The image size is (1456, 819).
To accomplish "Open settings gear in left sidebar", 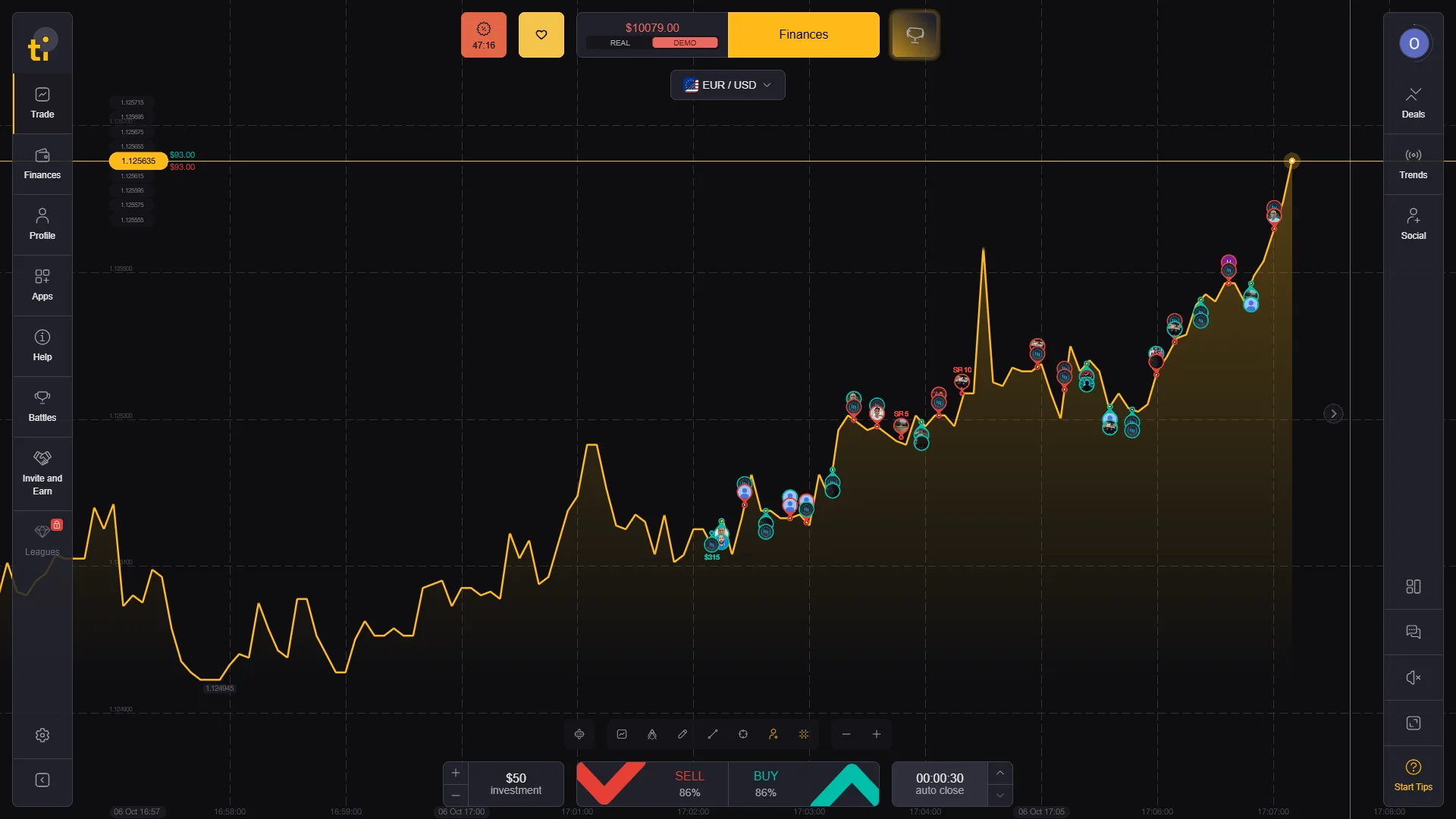I will click(x=42, y=735).
